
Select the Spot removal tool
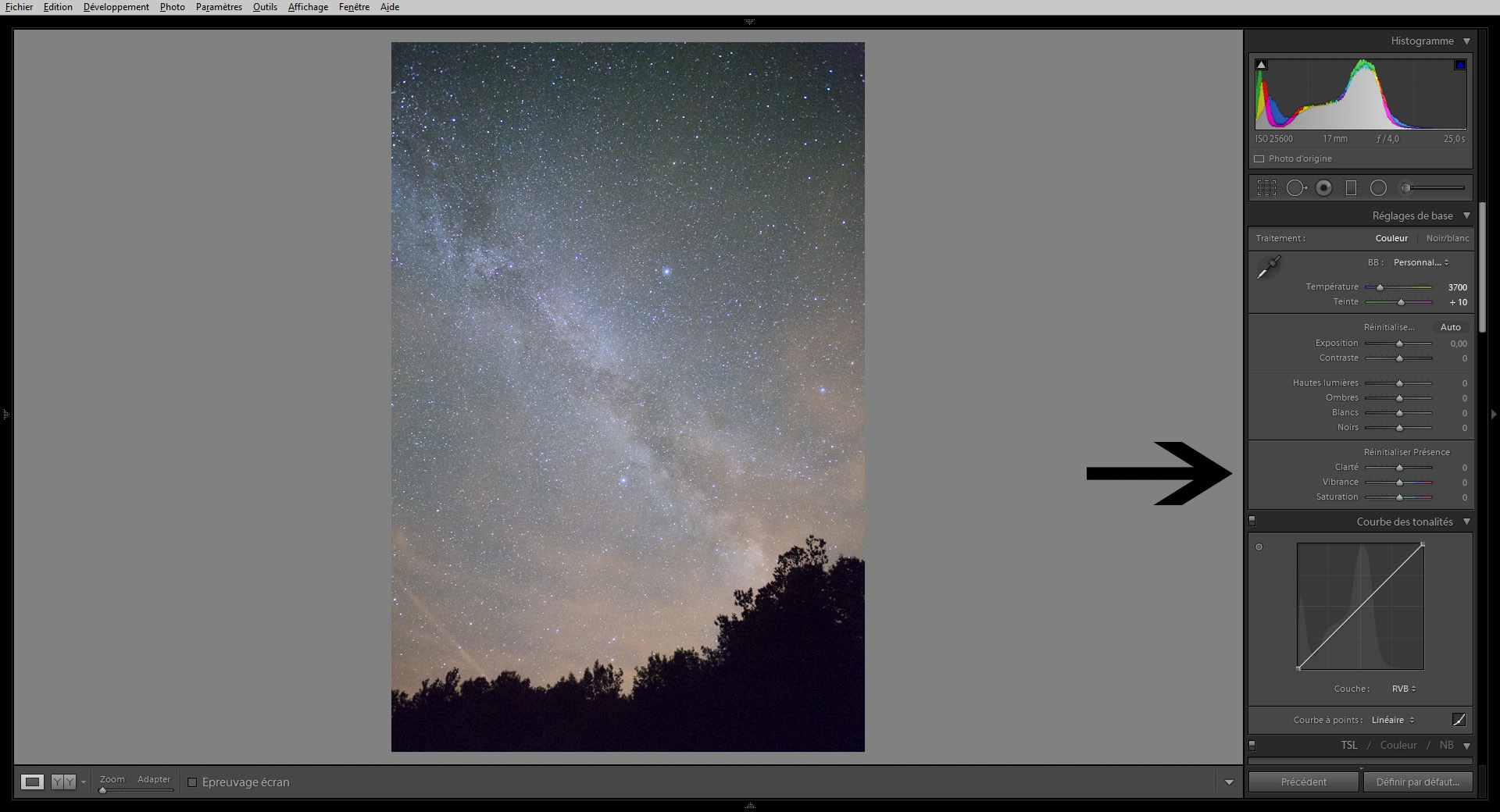pyautogui.click(x=1296, y=188)
